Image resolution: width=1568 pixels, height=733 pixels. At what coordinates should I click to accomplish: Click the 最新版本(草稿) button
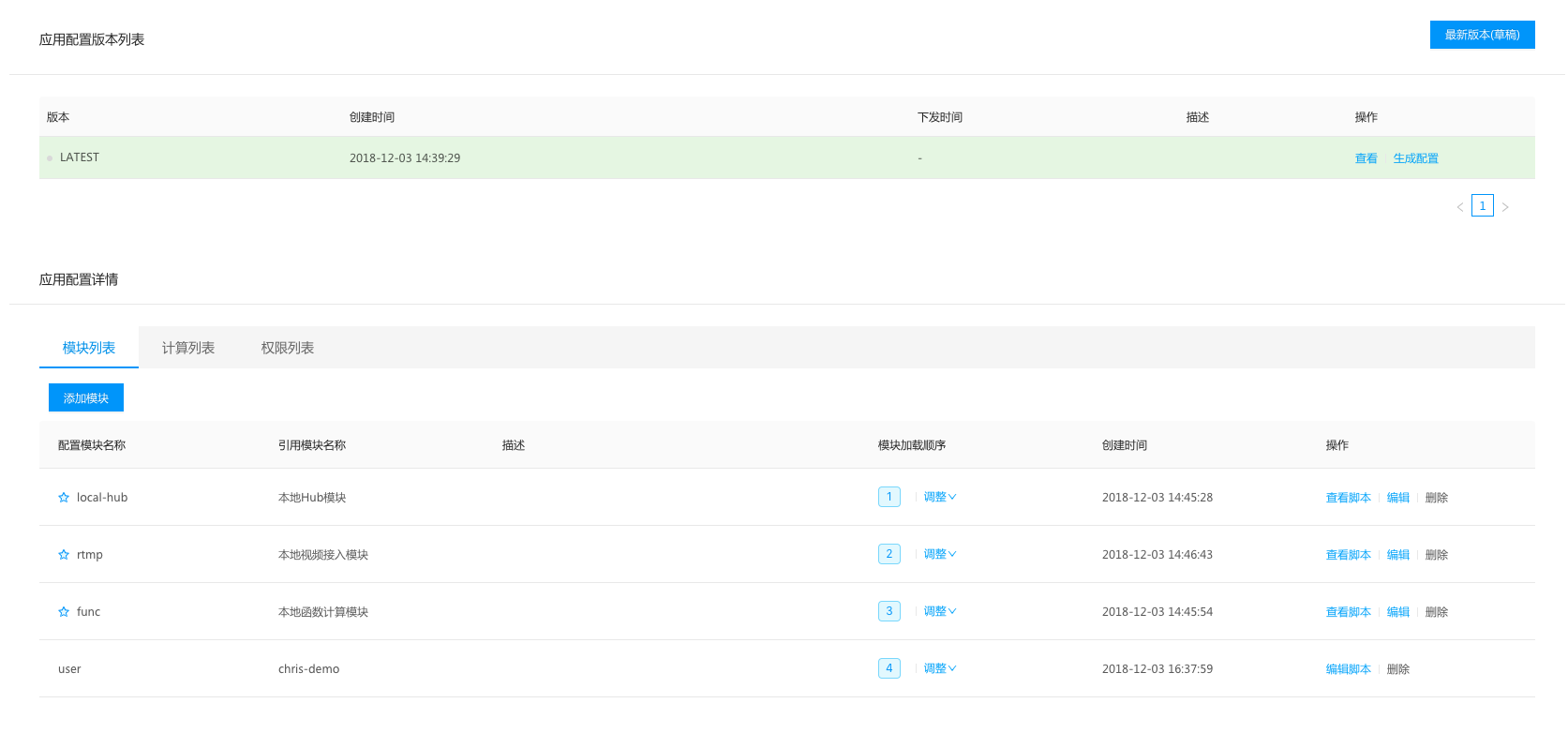pos(1482,35)
